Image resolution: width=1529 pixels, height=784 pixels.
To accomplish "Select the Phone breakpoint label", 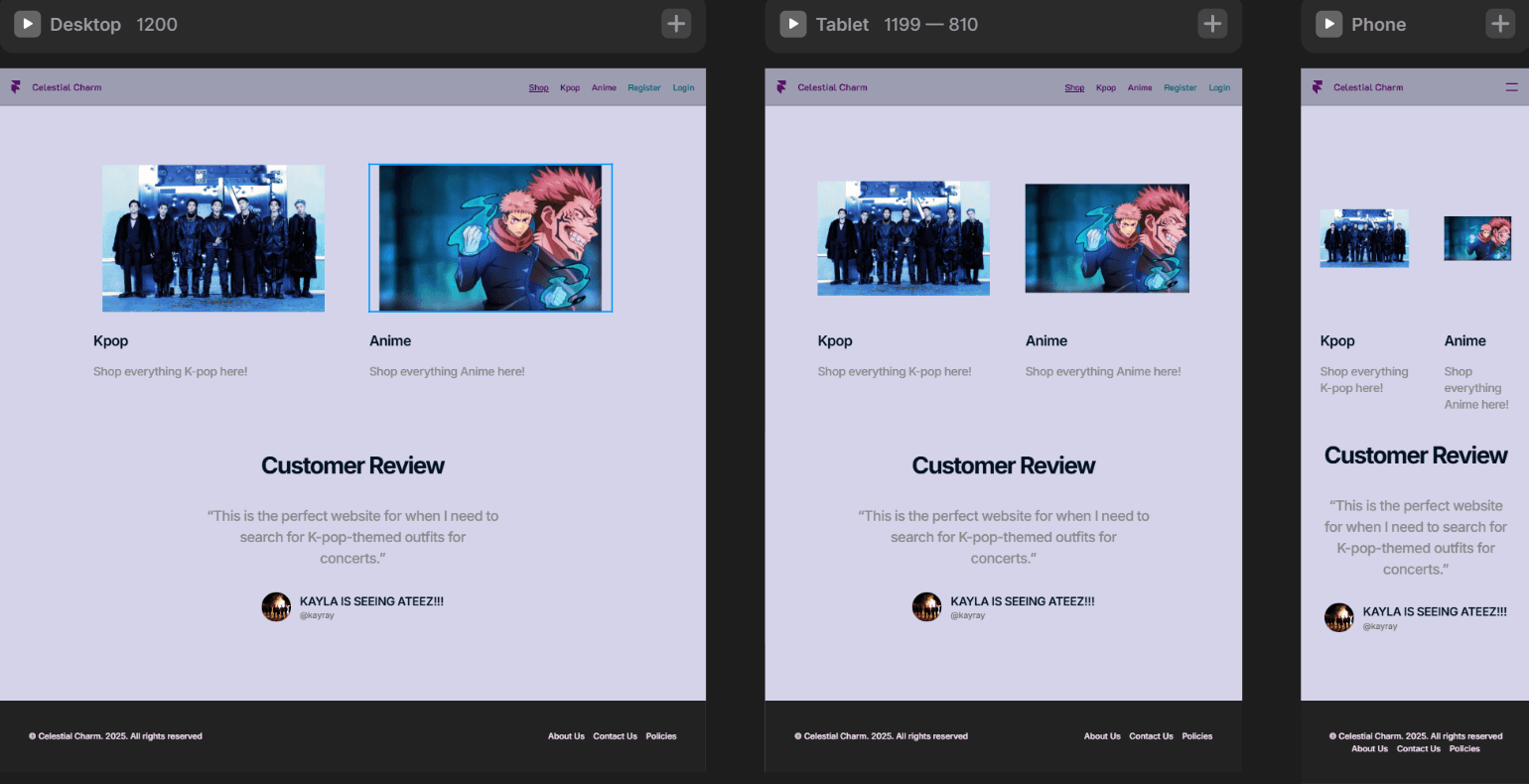I will [1378, 25].
